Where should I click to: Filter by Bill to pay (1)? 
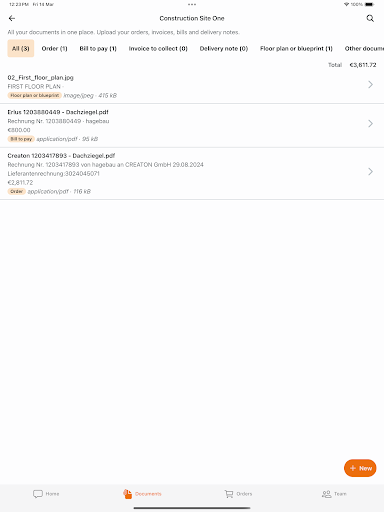click(98, 48)
